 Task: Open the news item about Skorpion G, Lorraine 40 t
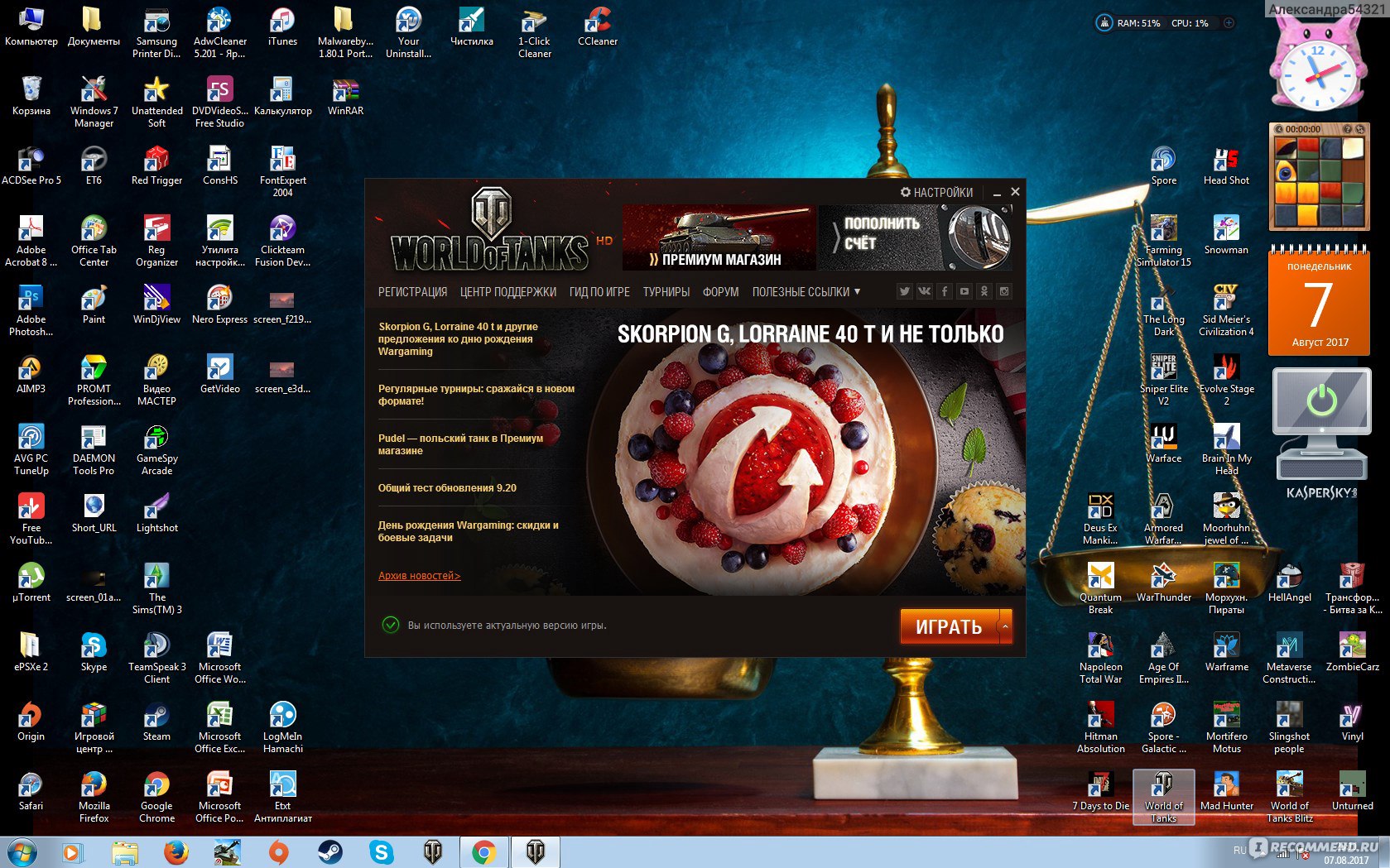point(459,339)
